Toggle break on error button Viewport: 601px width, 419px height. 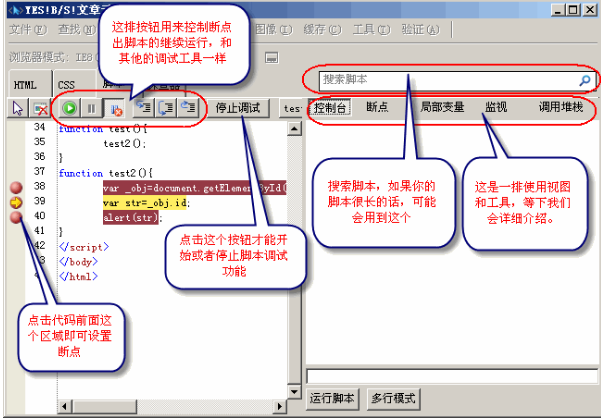coord(115,108)
